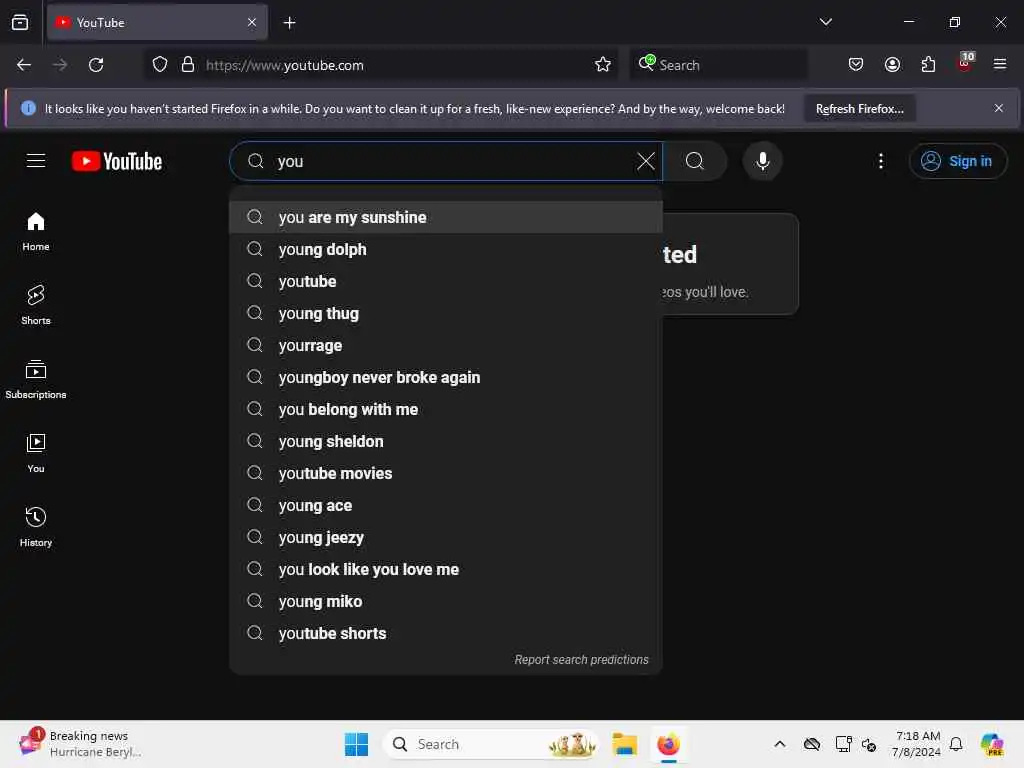Go to Home in the sidebar
Image resolution: width=1024 pixels, height=768 pixels.
coord(36,232)
